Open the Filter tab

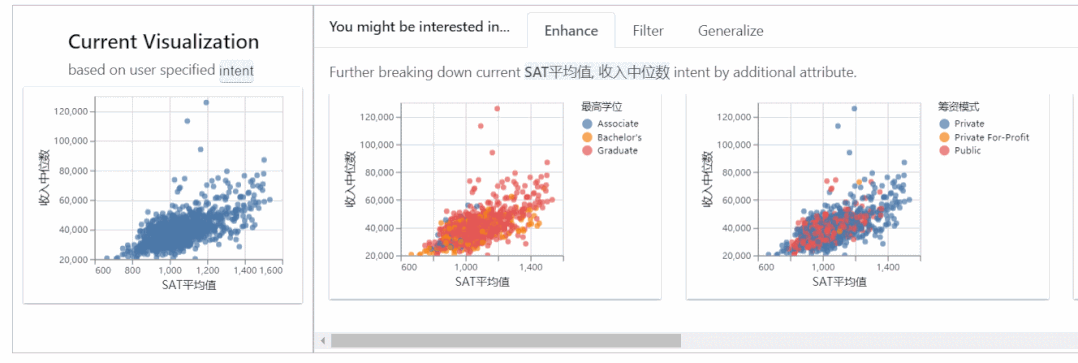[648, 31]
